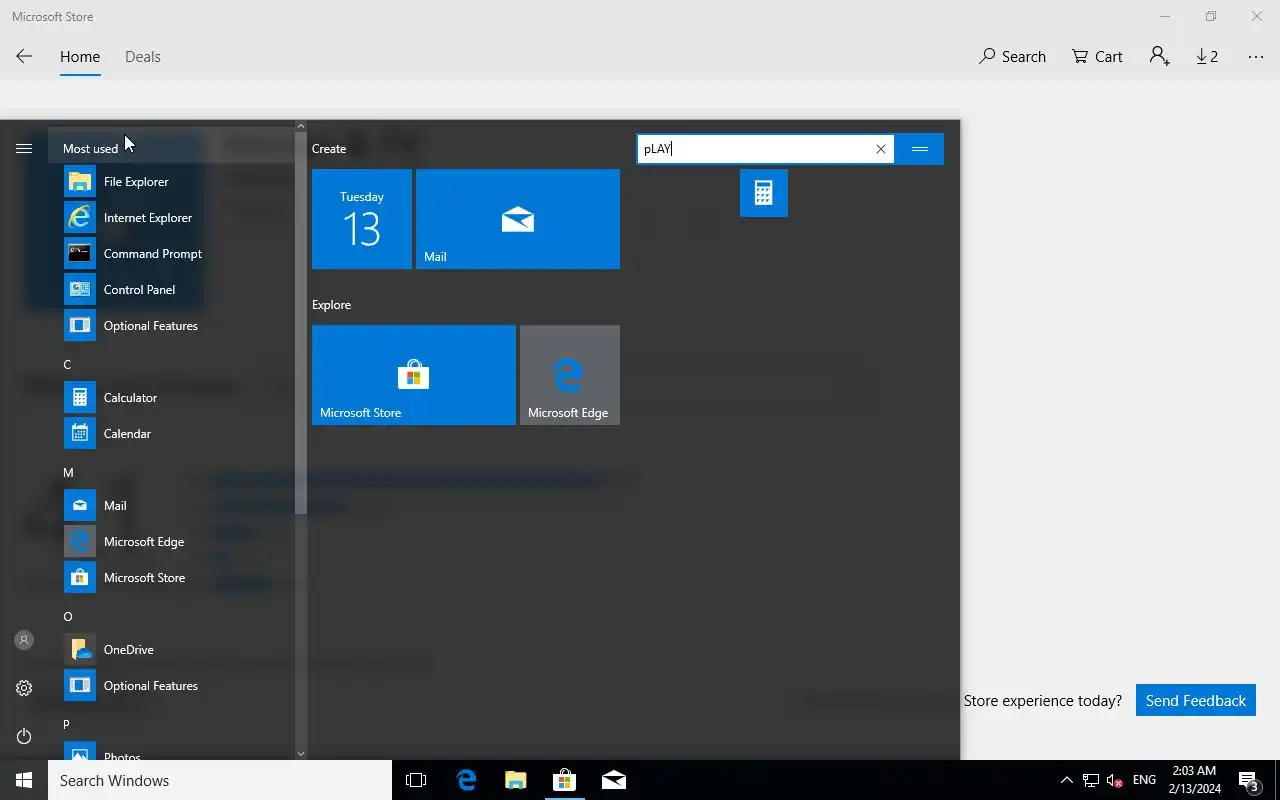Open the Mail live tile
This screenshot has height=800, width=1280.
[518, 219]
